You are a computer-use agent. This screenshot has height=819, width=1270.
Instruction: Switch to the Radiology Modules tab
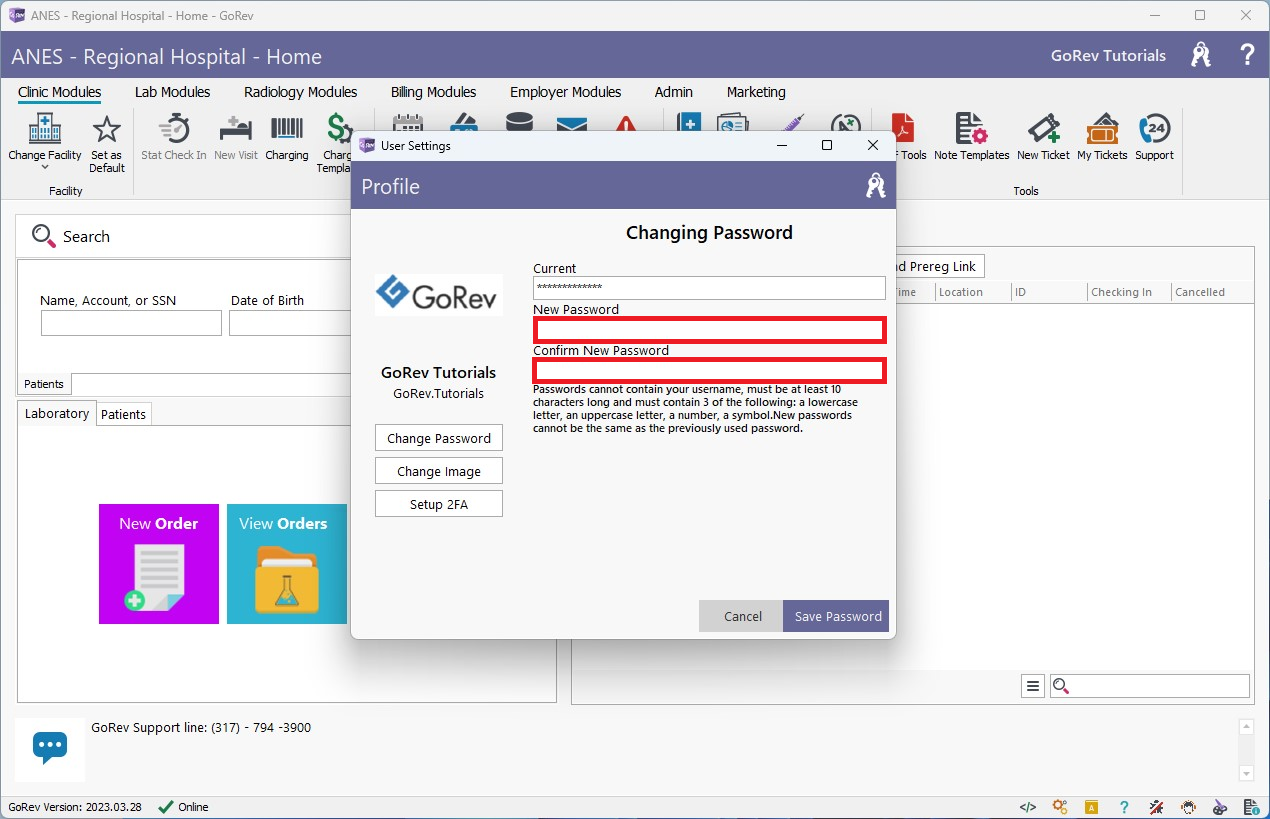(x=301, y=92)
